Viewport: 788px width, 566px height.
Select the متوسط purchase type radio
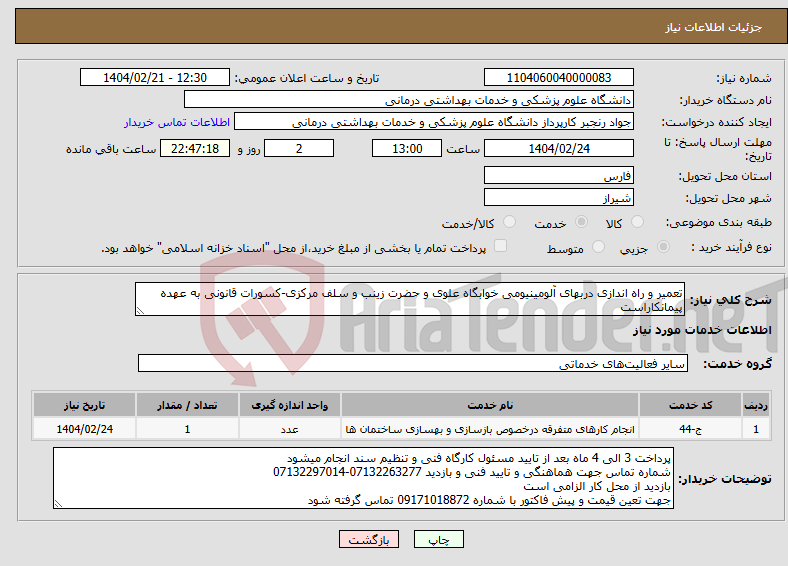click(599, 247)
